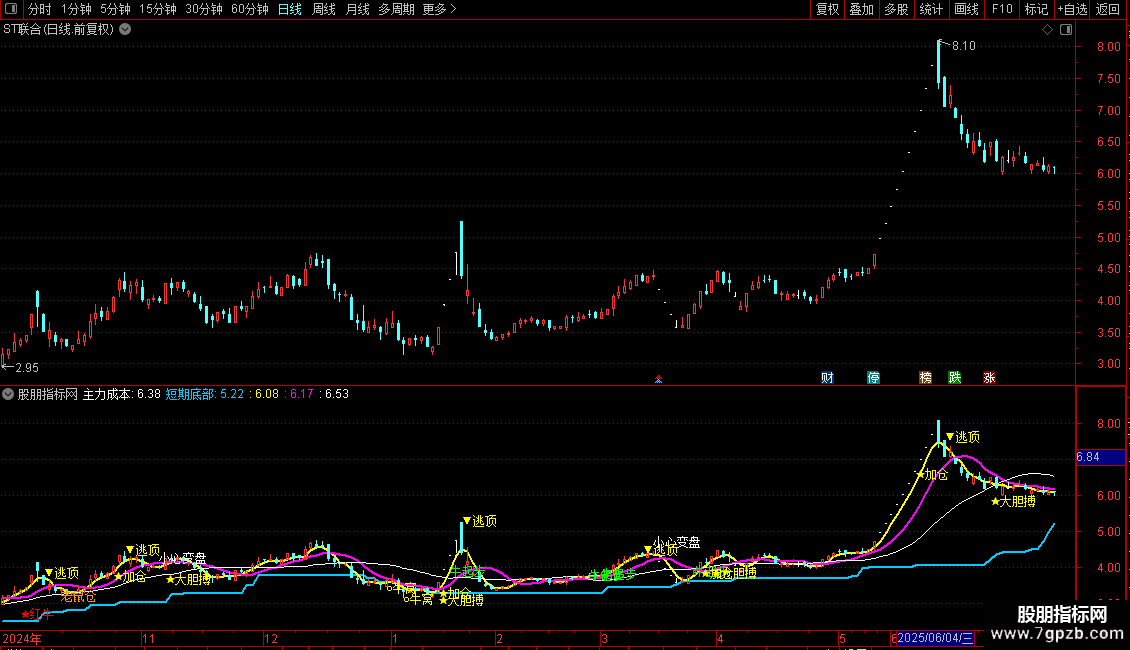This screenshot has height=650, width=1130.
Task: Click the ★大胆搏 signal under June candles
Action: (1013, 502)
